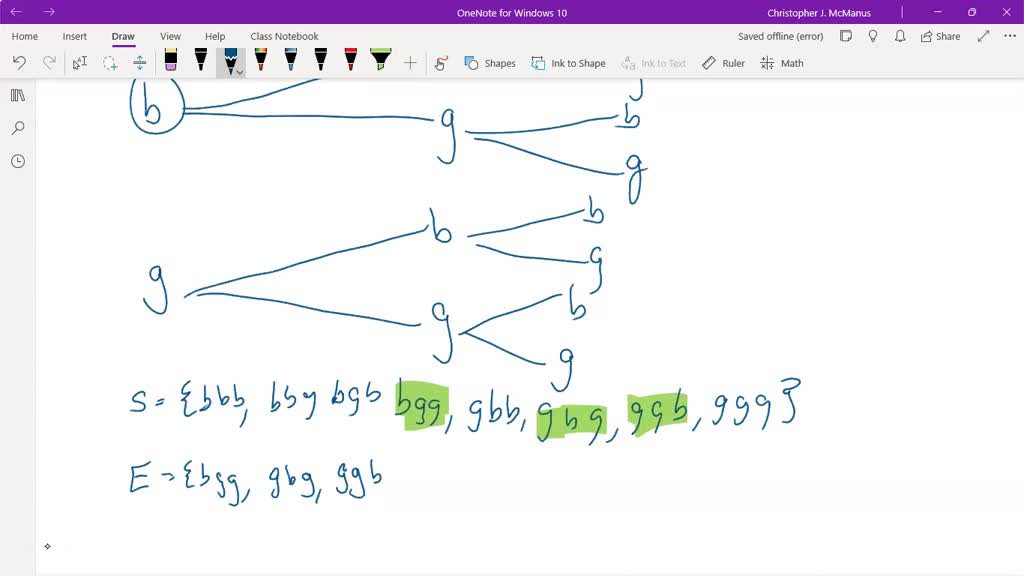Image resolution: width=1024 pixels, height=576 pixels.
Task: Switch to the Insert tab
Action: click(x=74, y=36)
